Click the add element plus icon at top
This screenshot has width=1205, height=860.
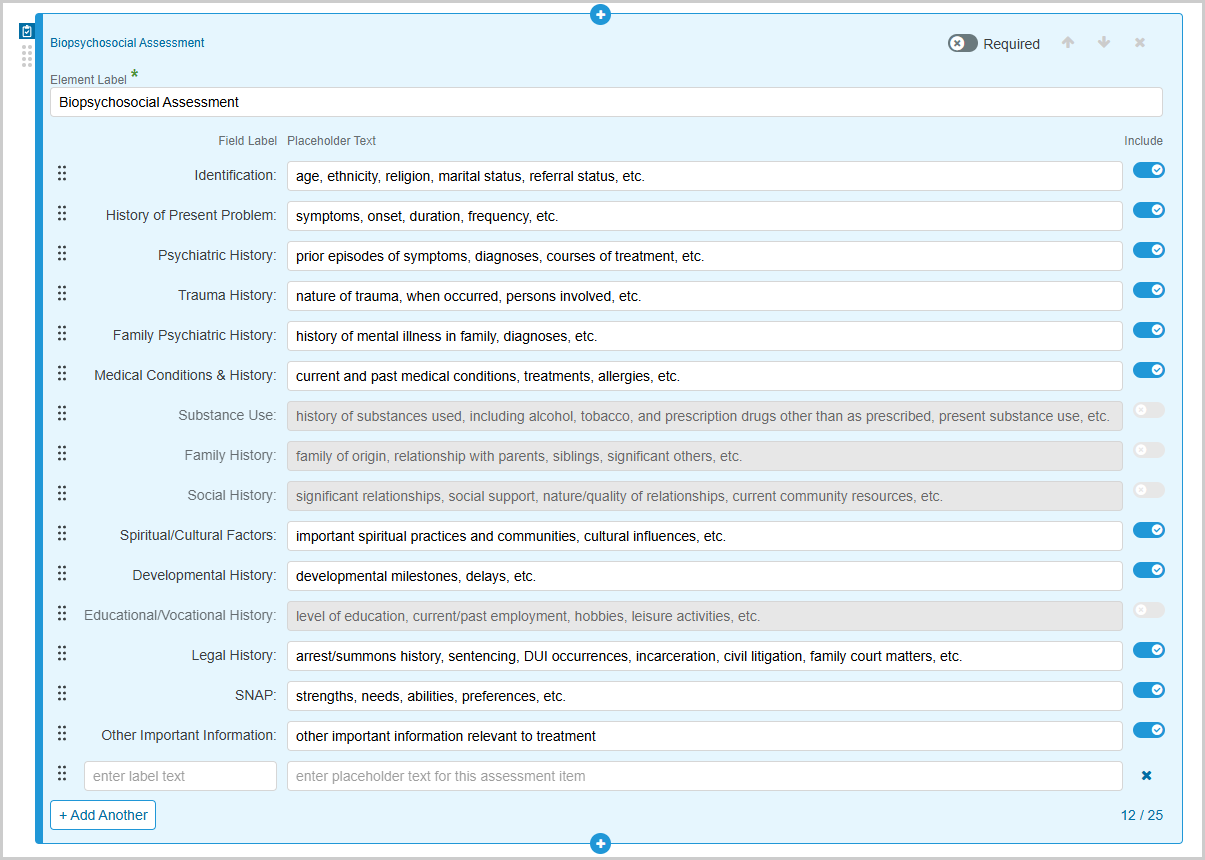(600, 14)
